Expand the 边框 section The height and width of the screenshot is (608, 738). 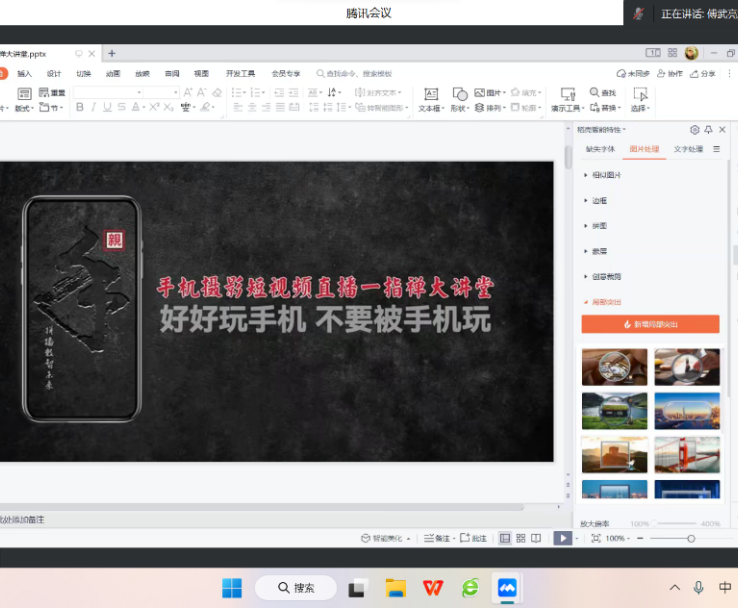[598, 200]
